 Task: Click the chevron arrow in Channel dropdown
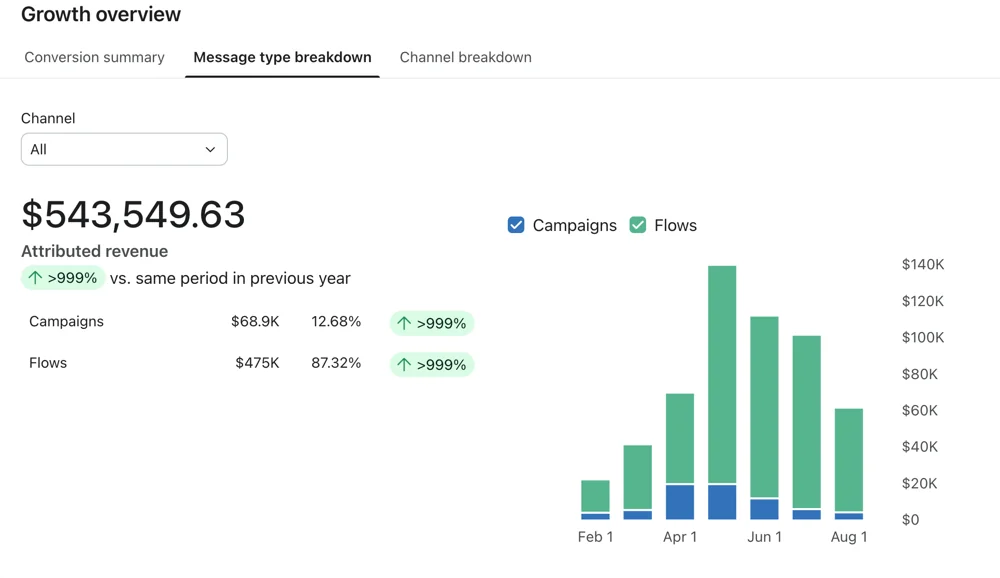click(x=210, y=149)
